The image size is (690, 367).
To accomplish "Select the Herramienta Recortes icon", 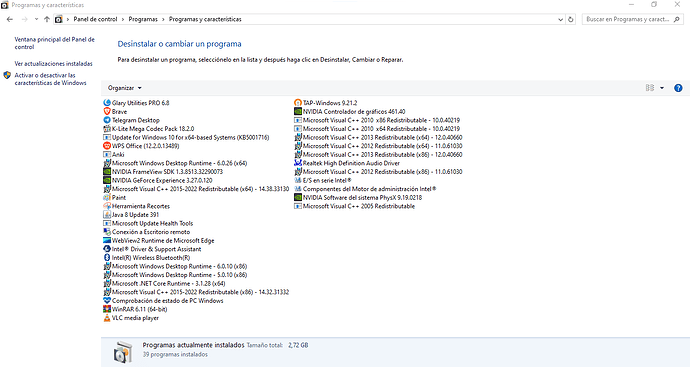I will (x=106, y=206).
